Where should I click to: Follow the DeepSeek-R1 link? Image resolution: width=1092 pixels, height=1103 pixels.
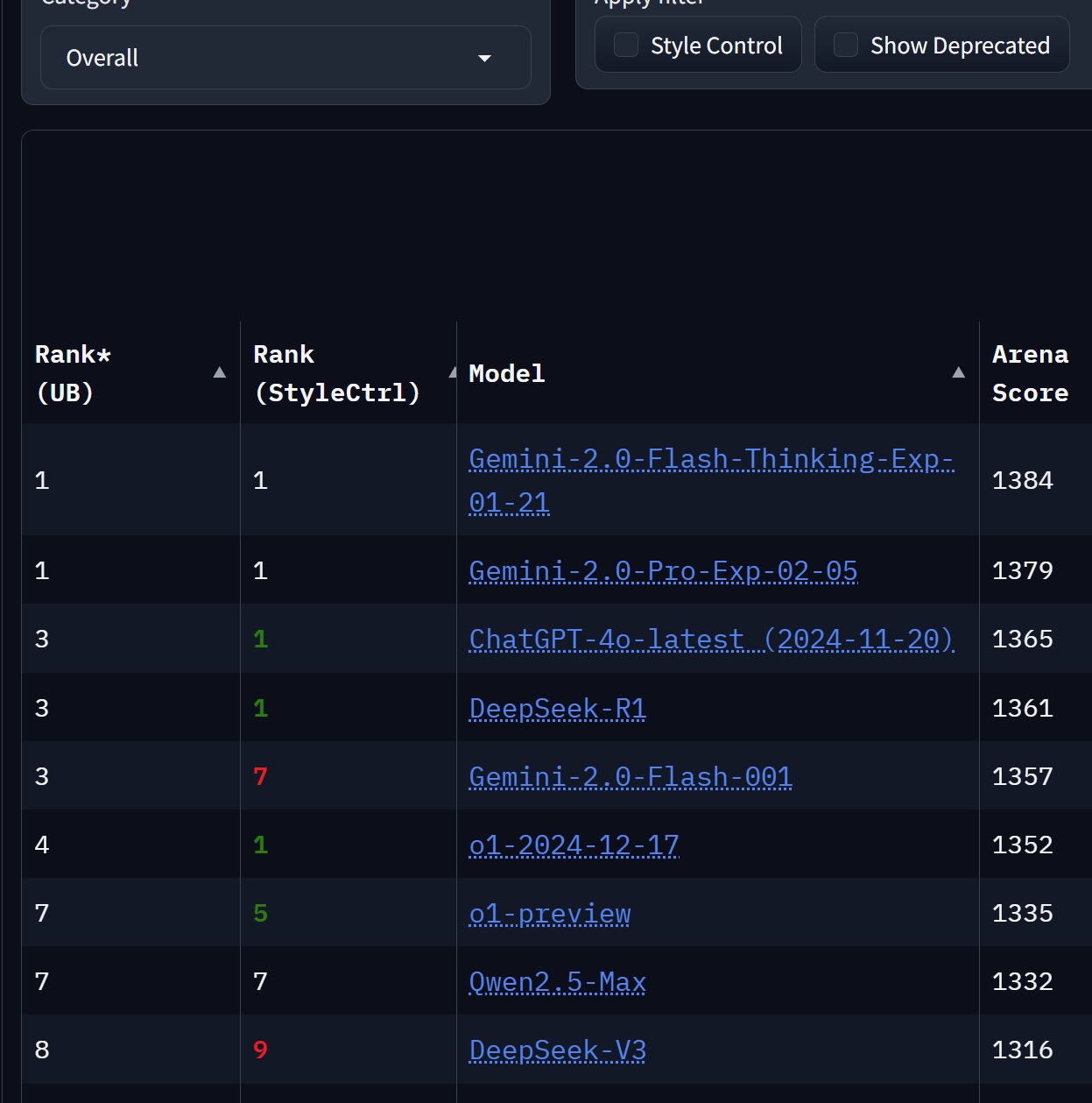click(558, 708)
